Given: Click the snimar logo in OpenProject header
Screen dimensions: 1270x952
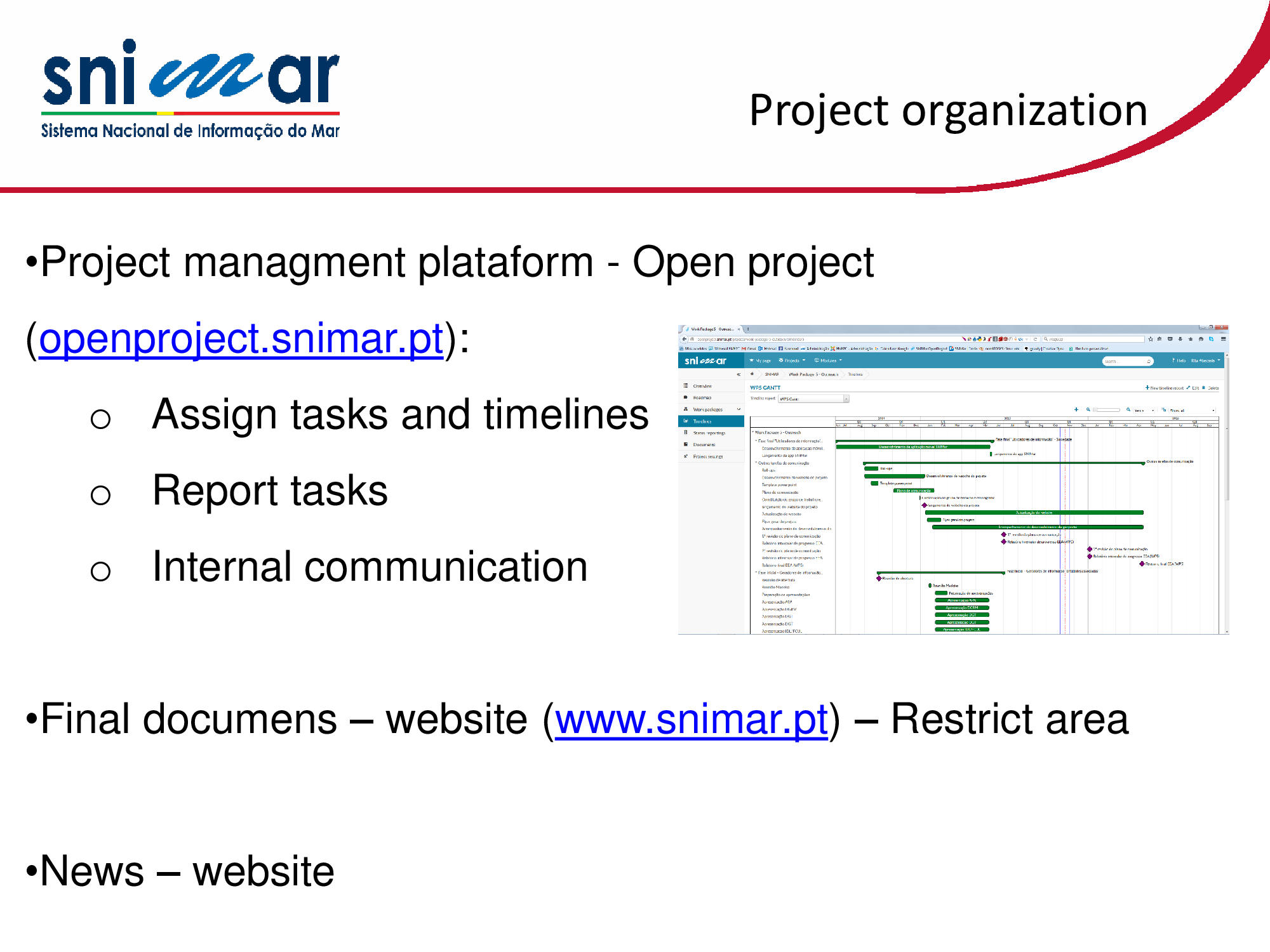Looking at the screenshot, I should point(705,361).
